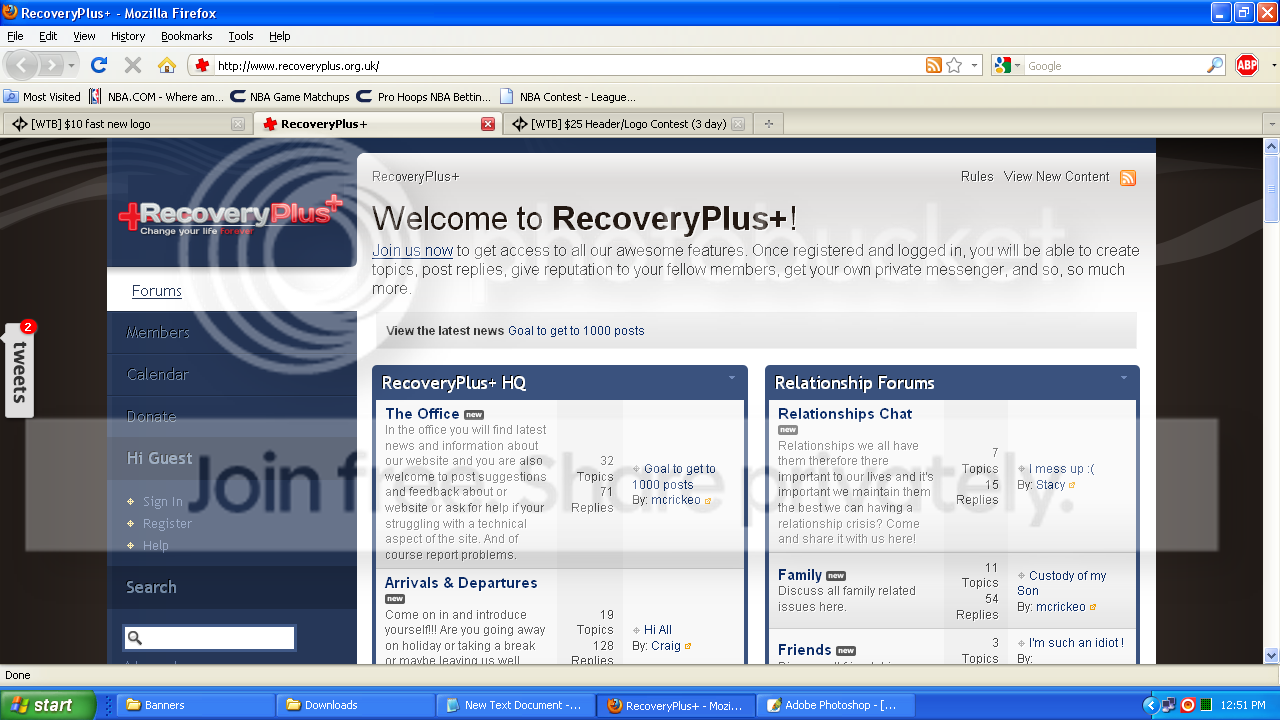Reload the current page

[x=98, y=65]
